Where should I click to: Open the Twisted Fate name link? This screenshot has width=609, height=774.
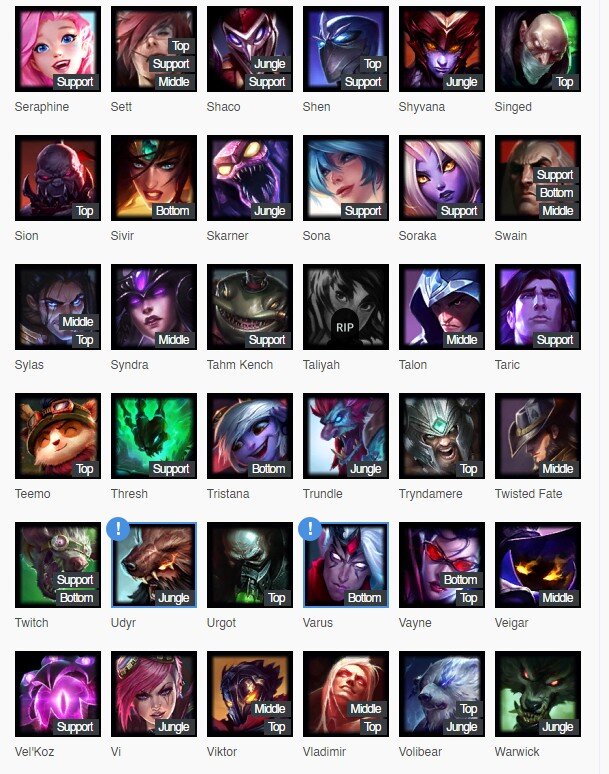tap(529, 494)
